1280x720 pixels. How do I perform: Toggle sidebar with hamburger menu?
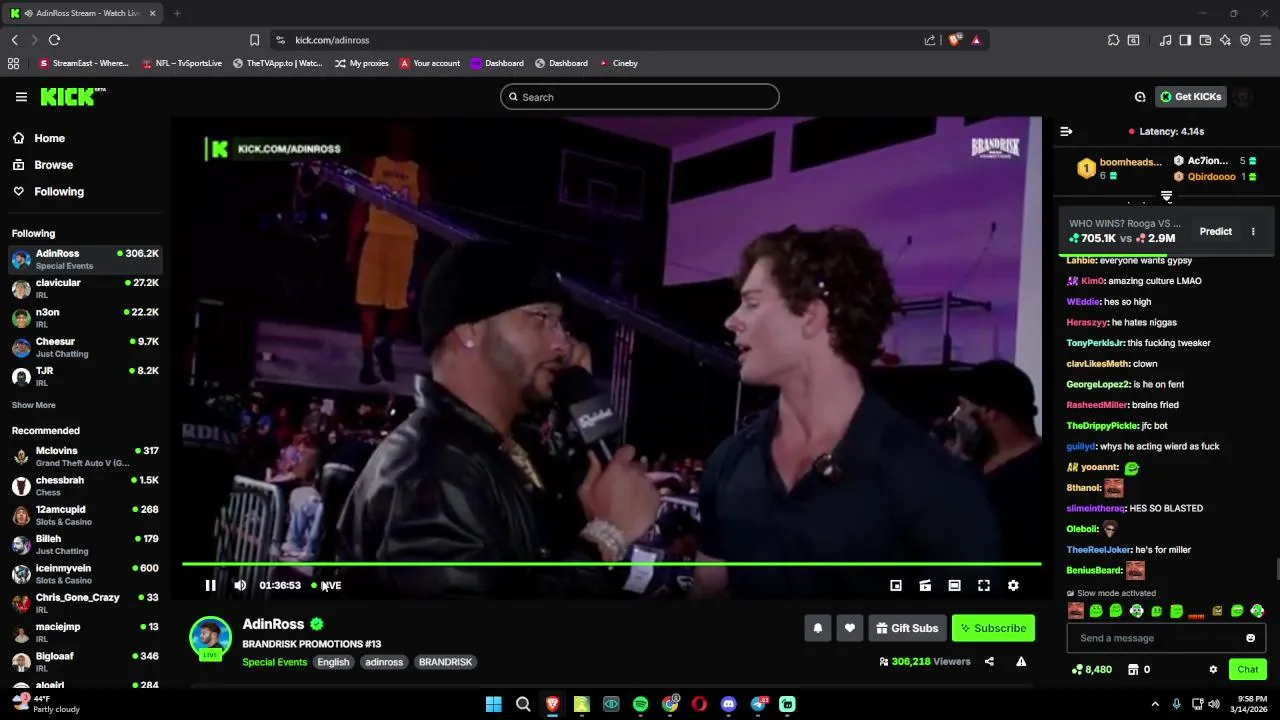(21, 97)
